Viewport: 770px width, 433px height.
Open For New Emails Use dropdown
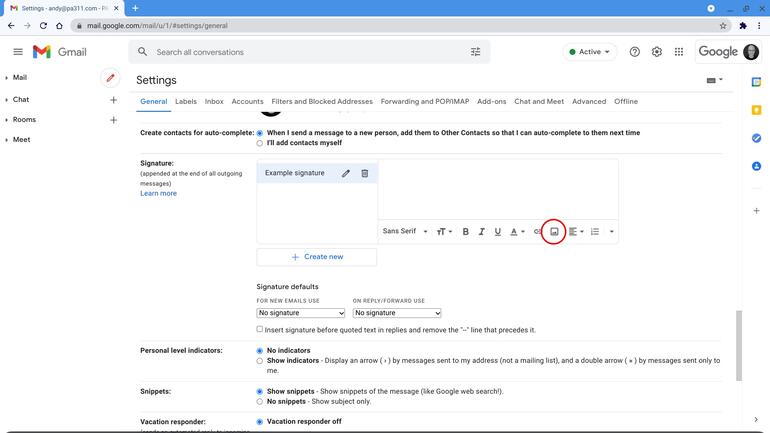point(301,313)
